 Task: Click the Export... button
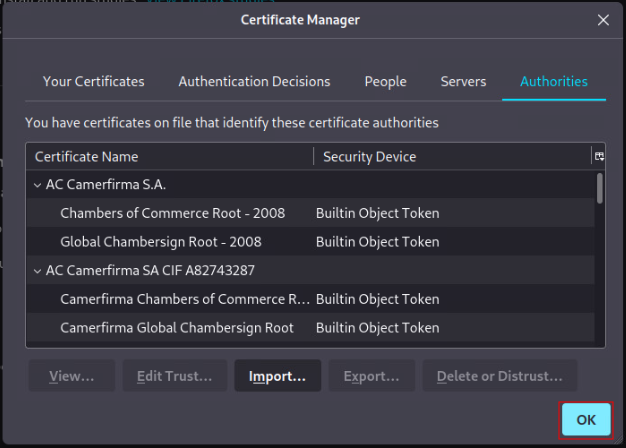pyautogui.click(x=371, y=376)
